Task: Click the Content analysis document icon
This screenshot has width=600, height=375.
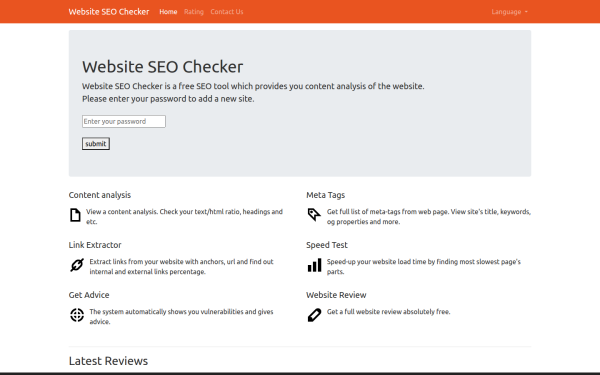Action: click(75, 215)
